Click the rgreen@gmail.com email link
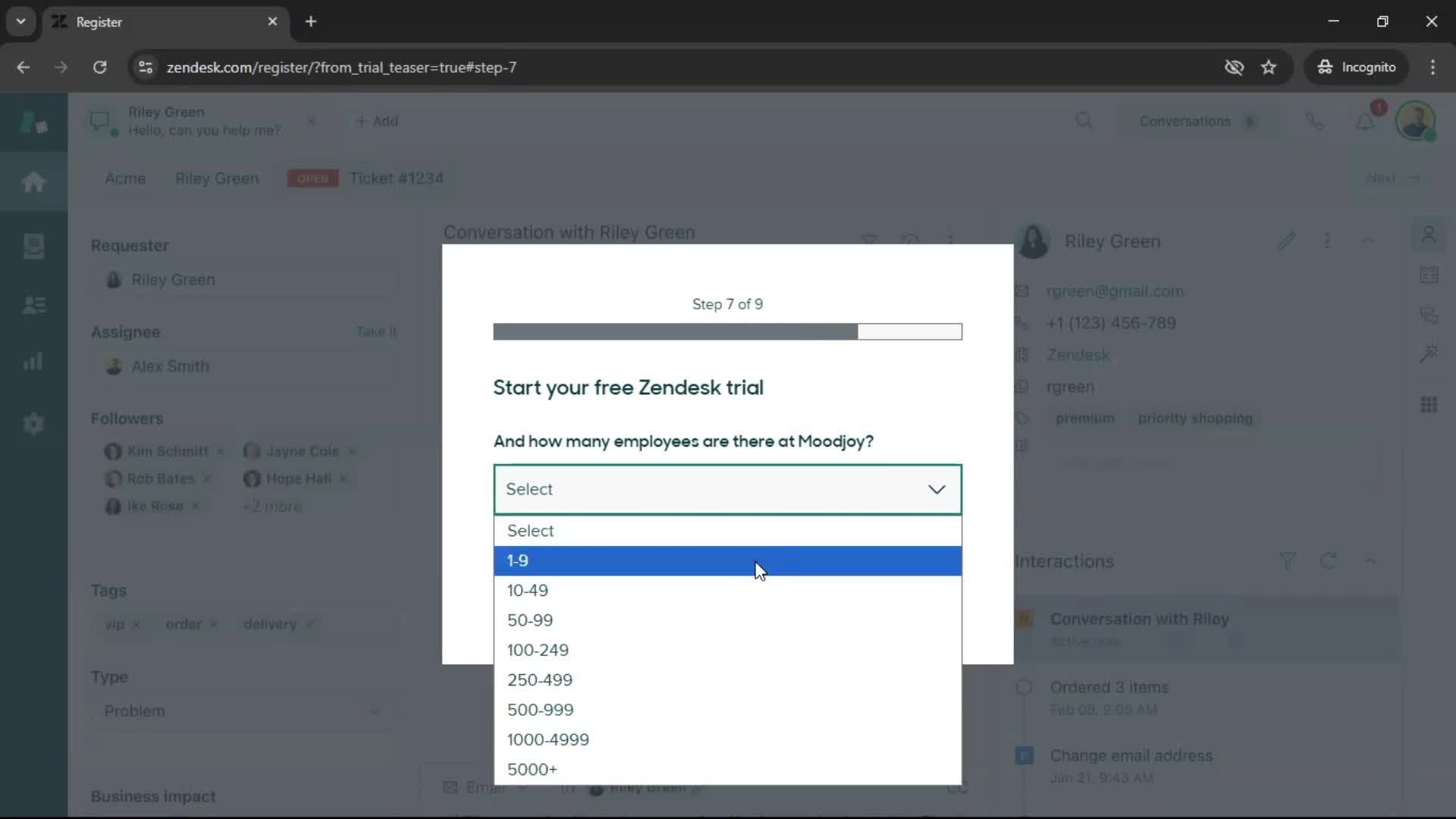 [1114, 291]
